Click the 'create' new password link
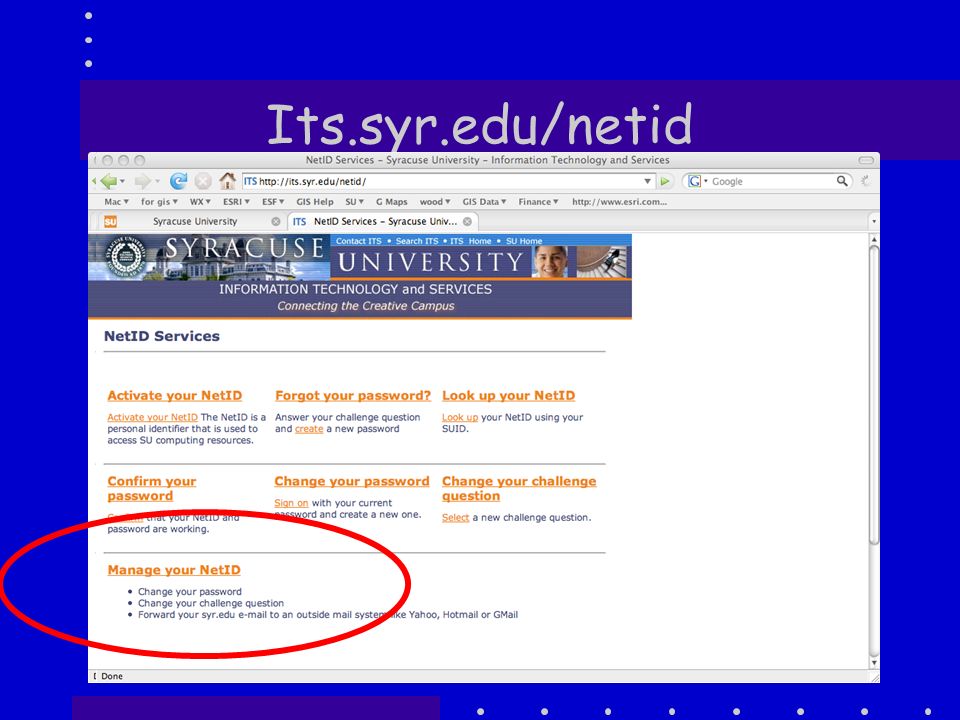 [309, 429]
